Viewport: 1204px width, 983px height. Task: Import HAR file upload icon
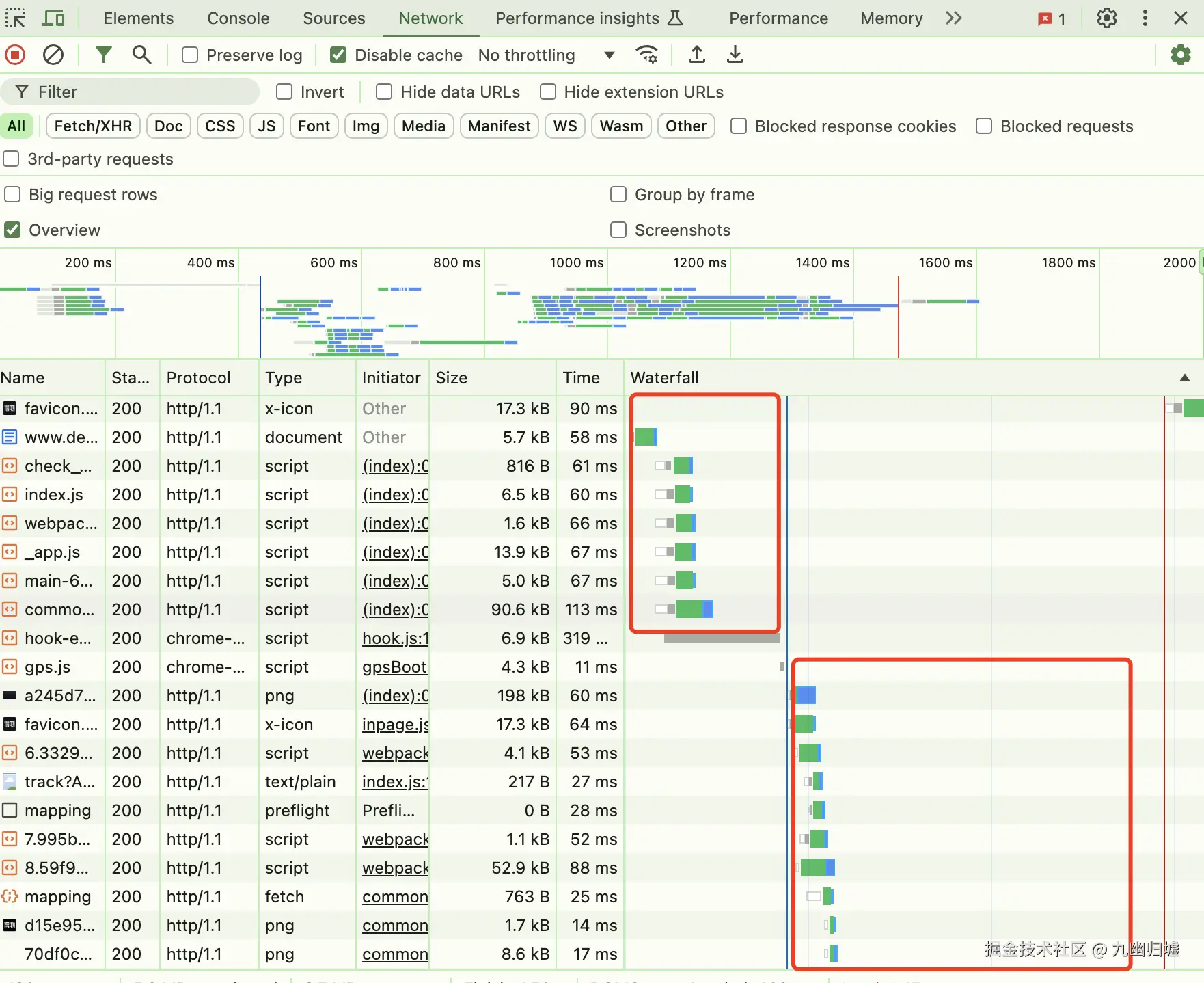(x=696, y=55)
